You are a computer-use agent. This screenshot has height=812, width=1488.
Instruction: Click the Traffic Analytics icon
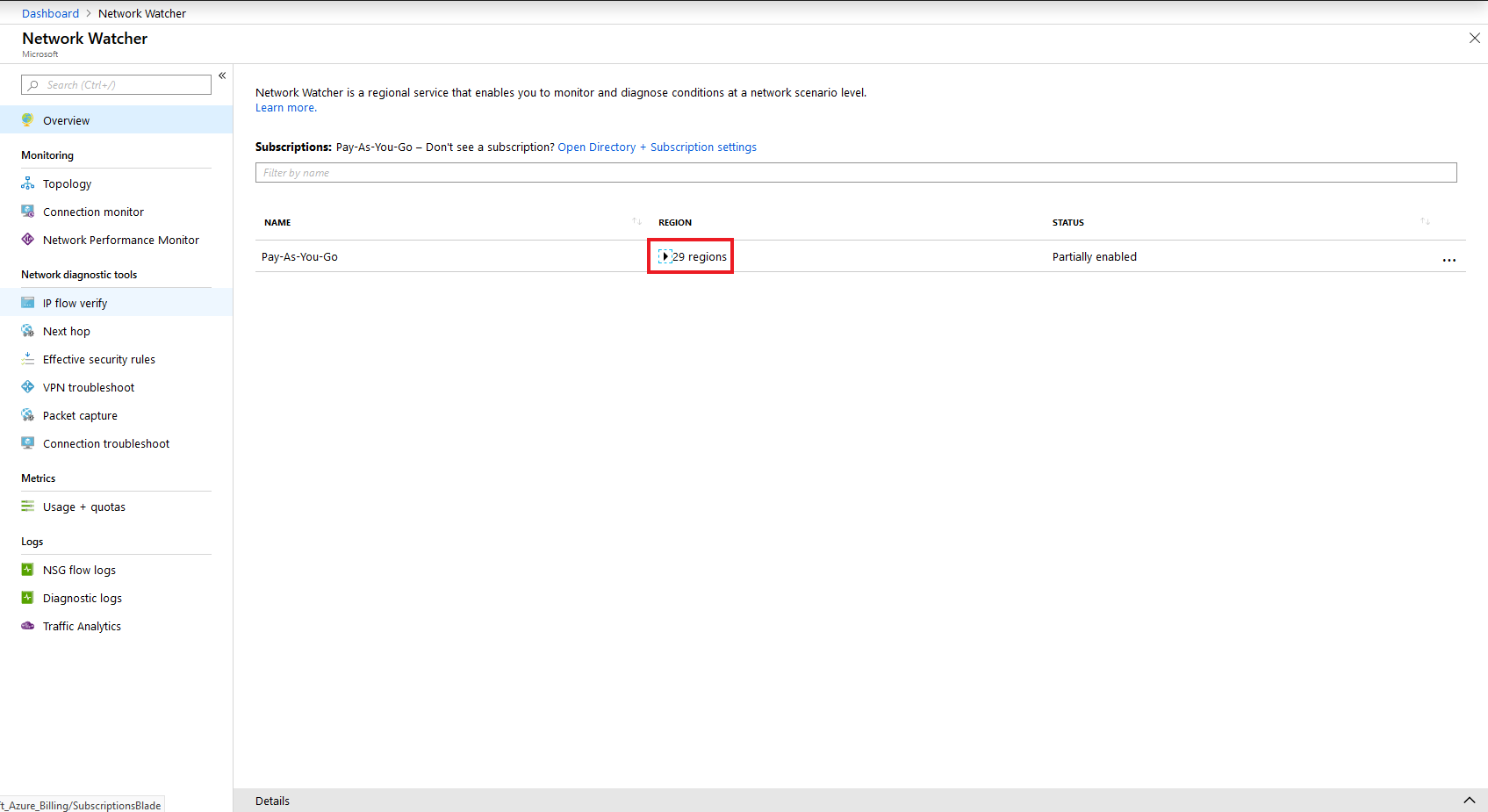(x=28, y=626)
